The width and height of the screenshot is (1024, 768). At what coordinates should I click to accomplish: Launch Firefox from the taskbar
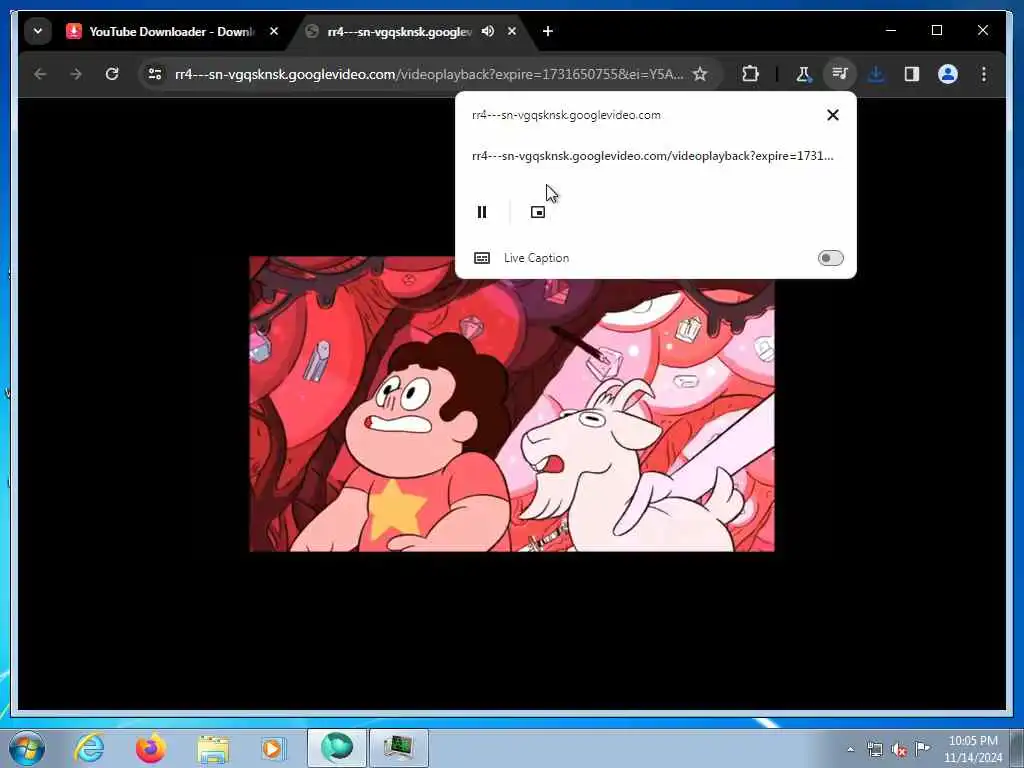point(151,748)
